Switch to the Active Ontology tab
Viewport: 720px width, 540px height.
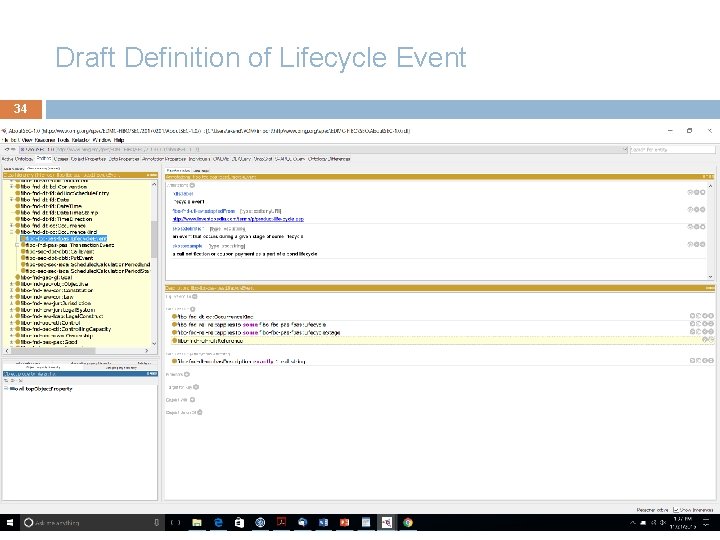pos(17,159)
